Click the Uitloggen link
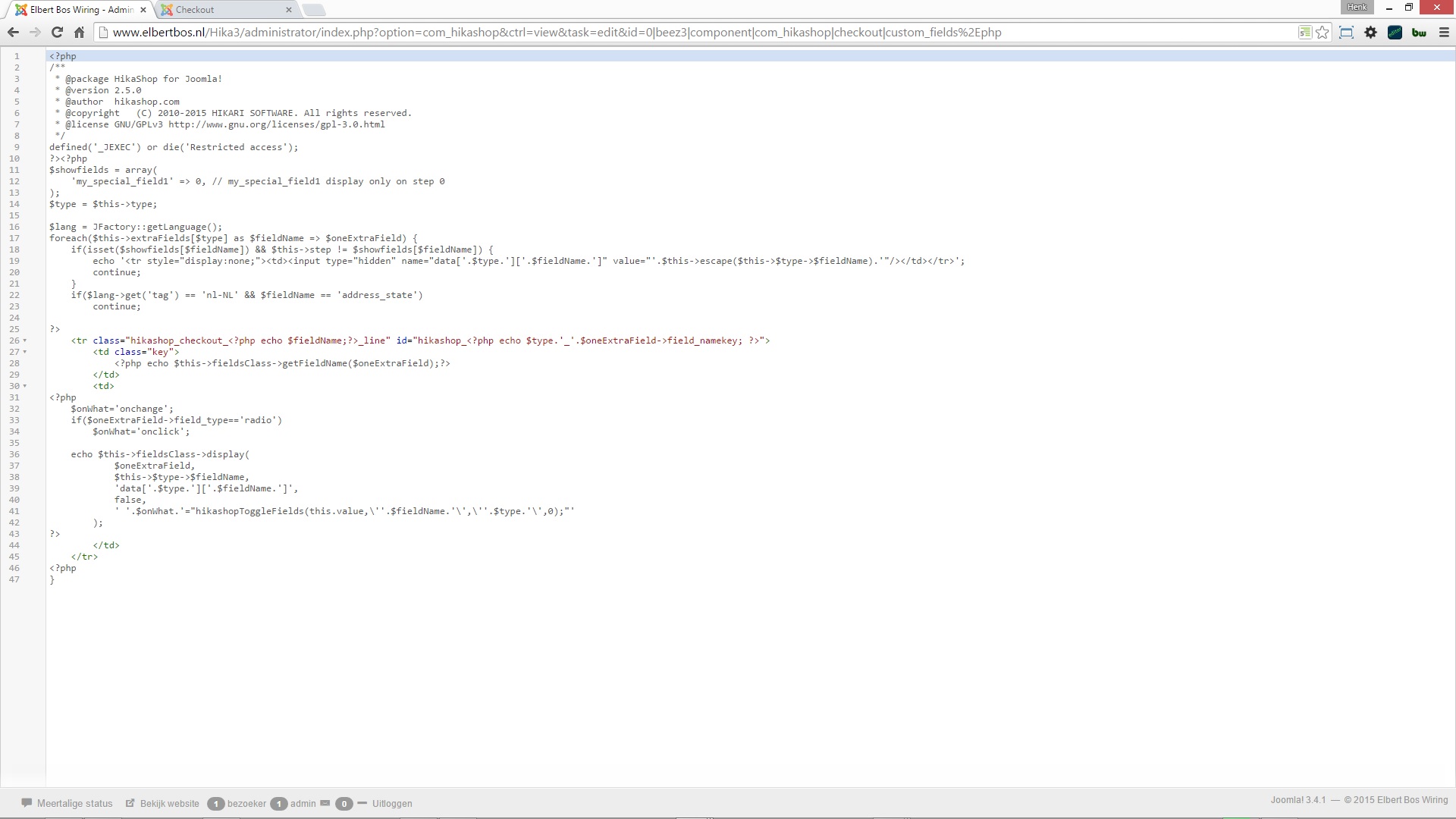Screen dimensions: 1456x819 click(x=391, y=804)
